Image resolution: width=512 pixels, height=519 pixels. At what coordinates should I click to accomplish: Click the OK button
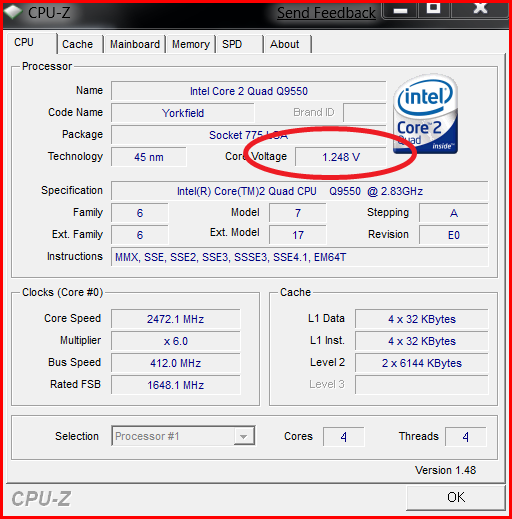(x=456, y=497)
